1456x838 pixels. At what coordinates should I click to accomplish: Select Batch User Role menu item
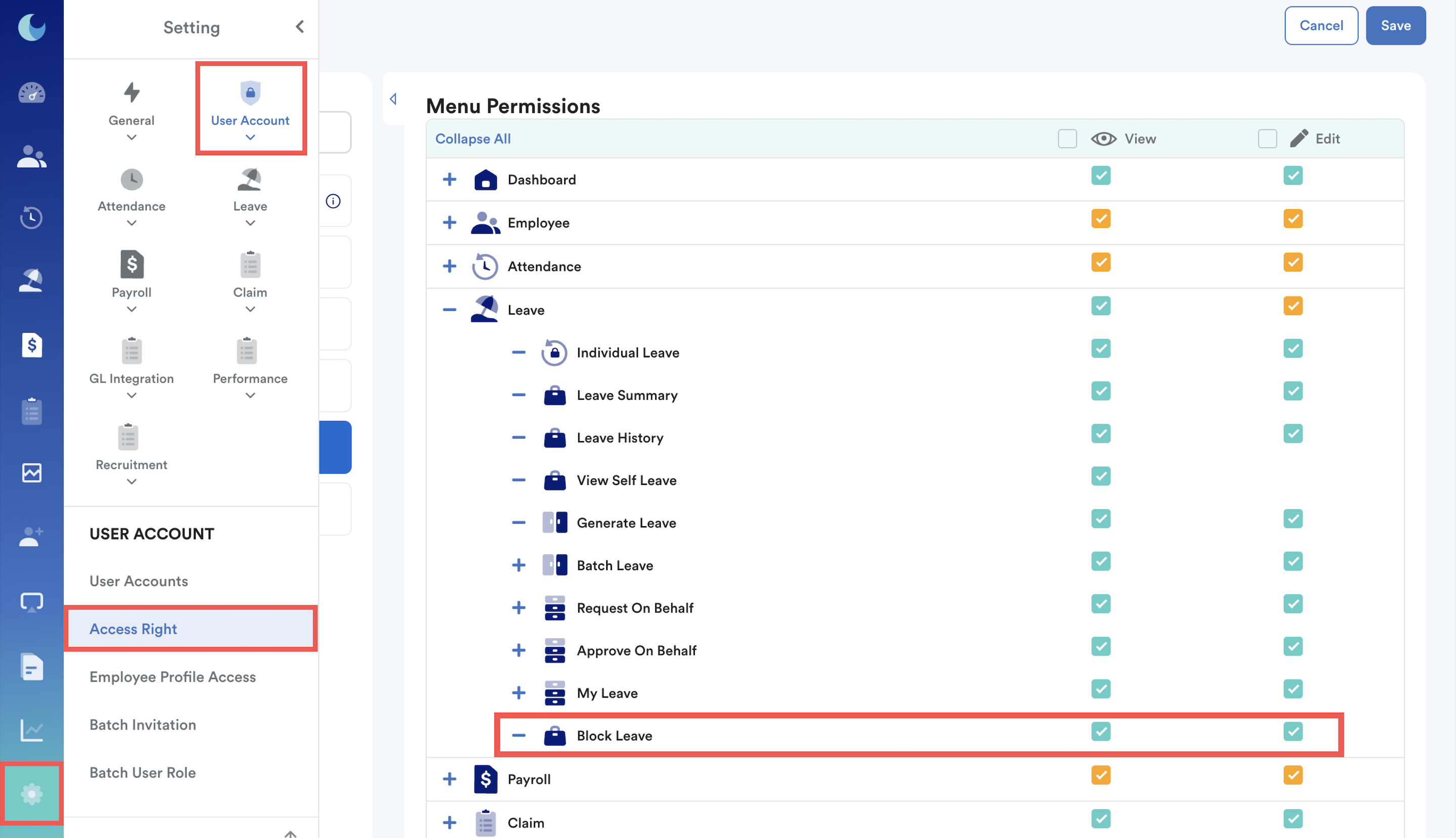(x=143, y=772)
